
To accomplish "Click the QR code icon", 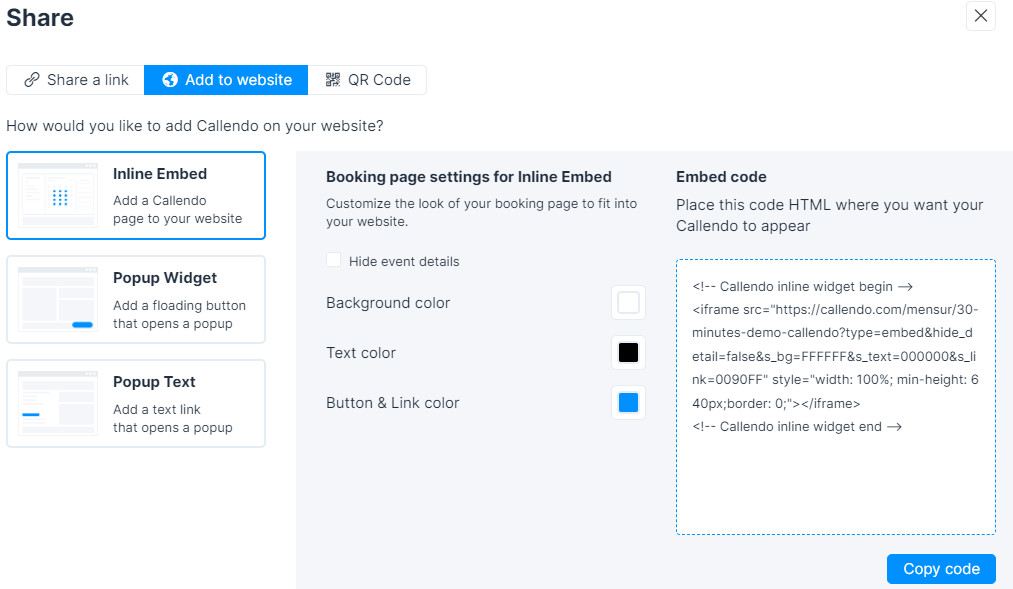I will 333,79.
